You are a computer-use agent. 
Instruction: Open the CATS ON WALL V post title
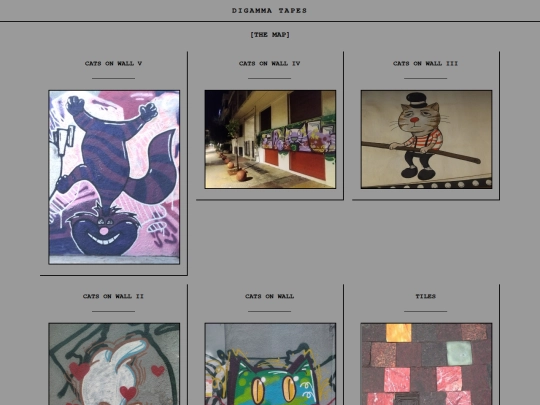coord(113,63)
